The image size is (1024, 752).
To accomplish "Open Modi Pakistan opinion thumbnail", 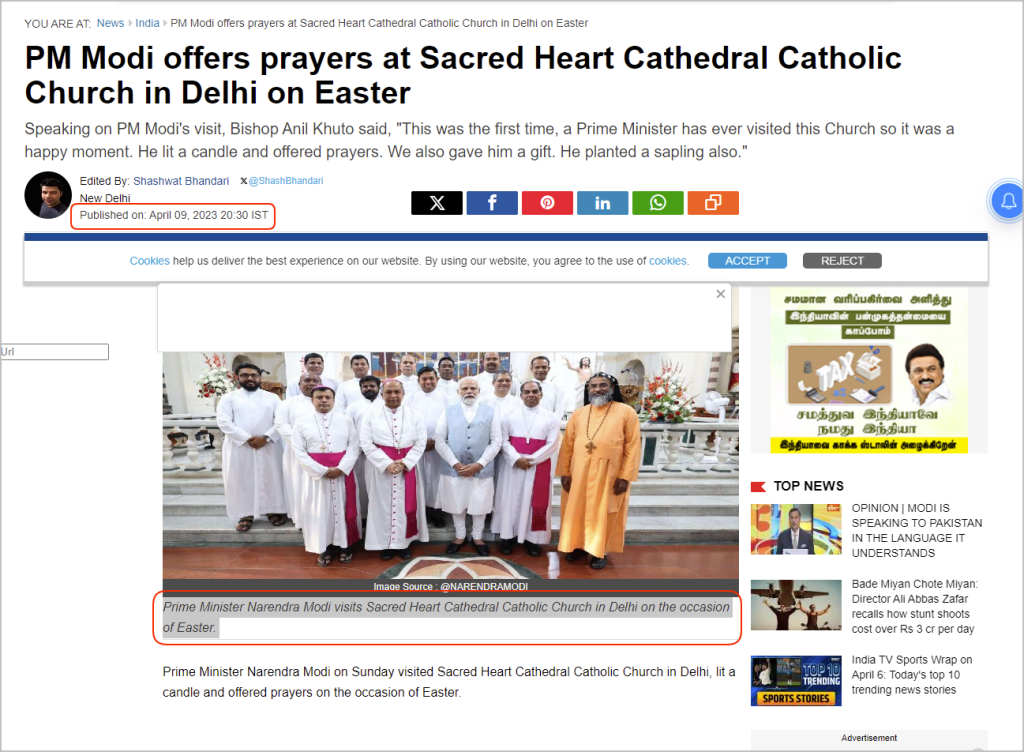I will pyautogui.click(x=796, y=529).
